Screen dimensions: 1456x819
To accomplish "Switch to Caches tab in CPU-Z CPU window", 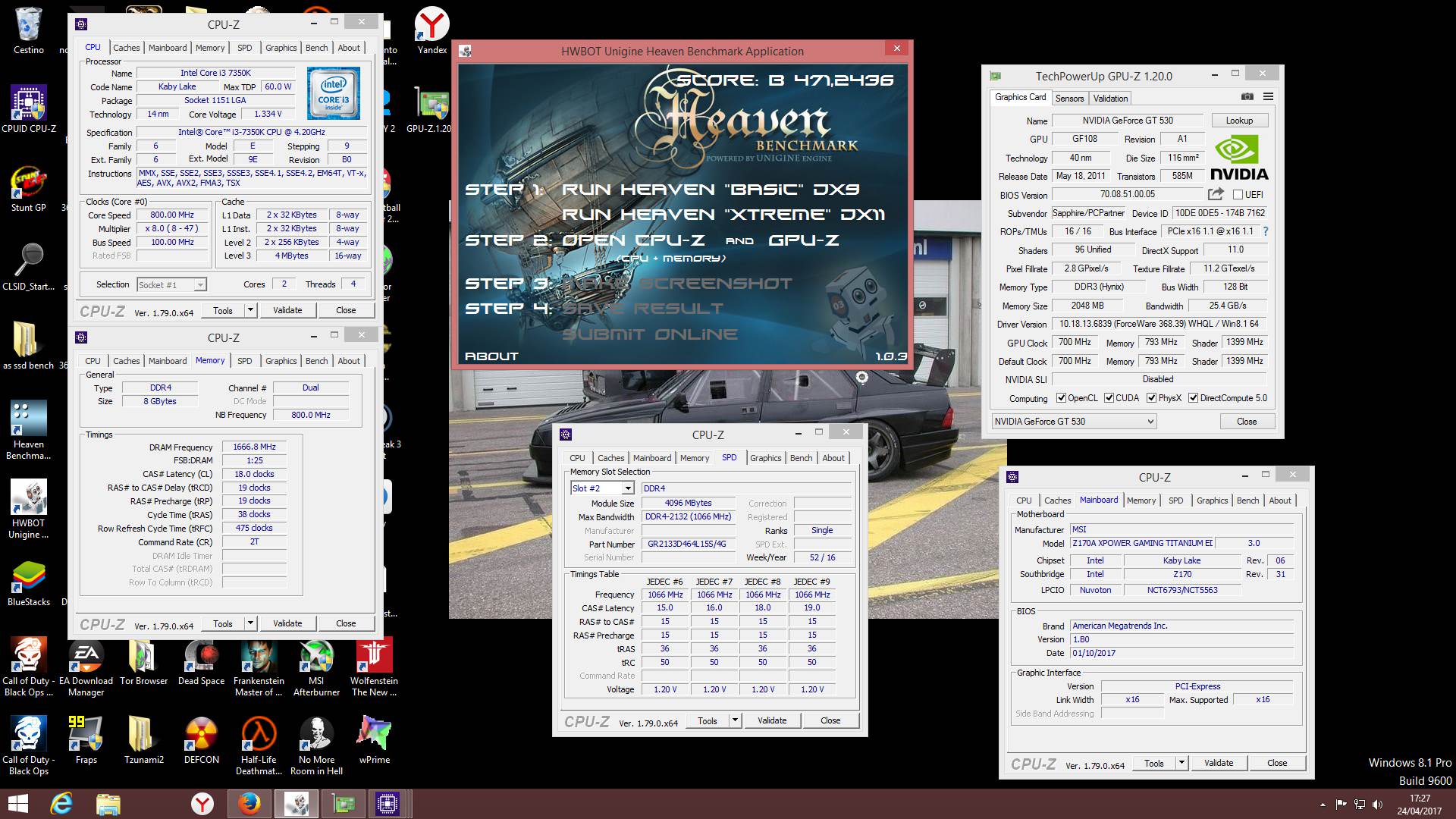I will 127,48.
